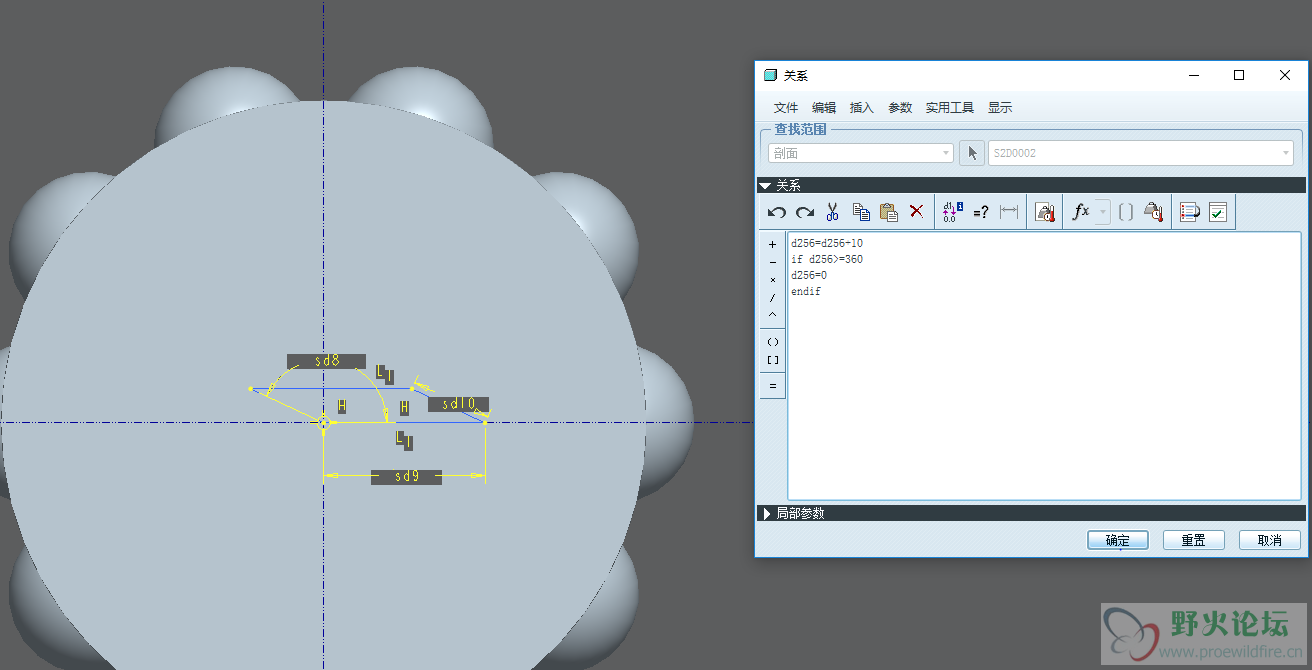Redo the relation edit
Viewport: 1312px width, 670px height.
coord(805,212)
